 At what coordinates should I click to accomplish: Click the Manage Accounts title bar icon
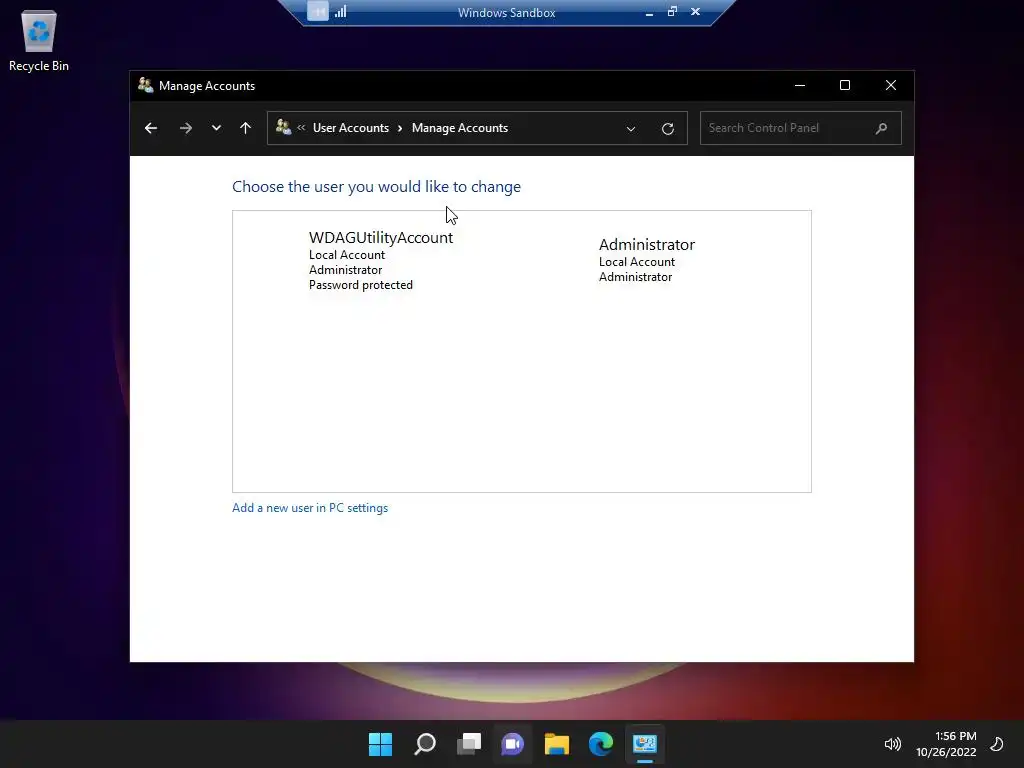(146, 85)
